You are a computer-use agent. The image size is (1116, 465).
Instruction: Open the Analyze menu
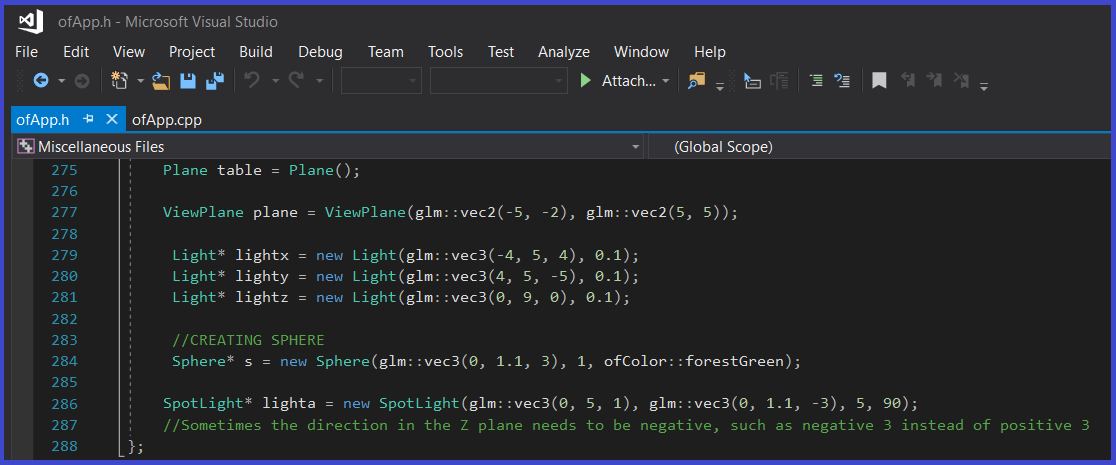point(563,52)
